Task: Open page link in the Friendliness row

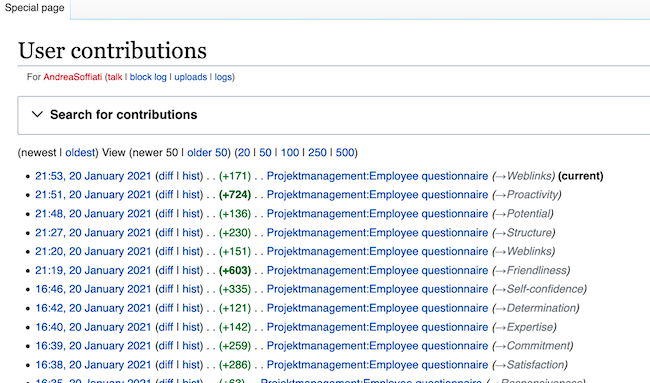Action: (x=377, y=271)
